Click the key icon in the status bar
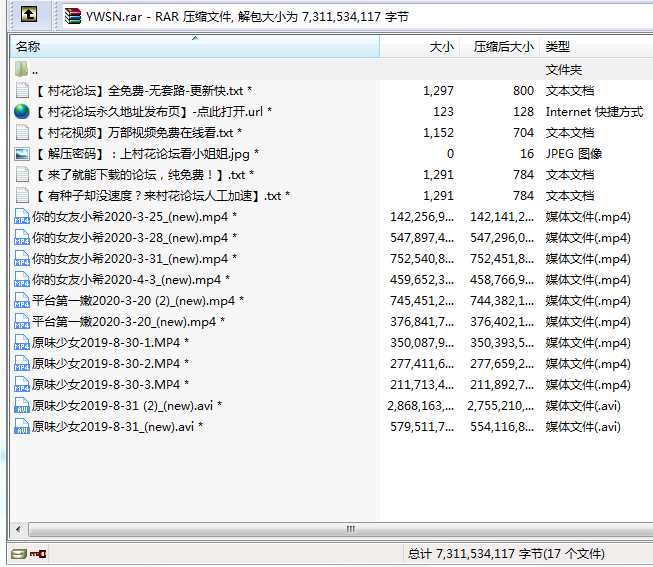This screenshot has height=567, width=653. click(x=38, y=553)
